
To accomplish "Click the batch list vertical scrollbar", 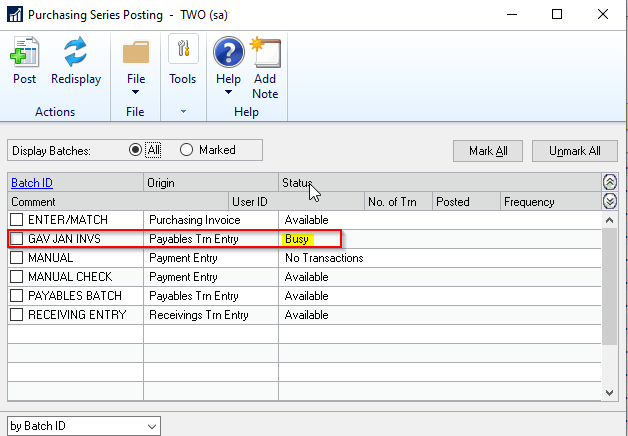I will click(610, 300).
